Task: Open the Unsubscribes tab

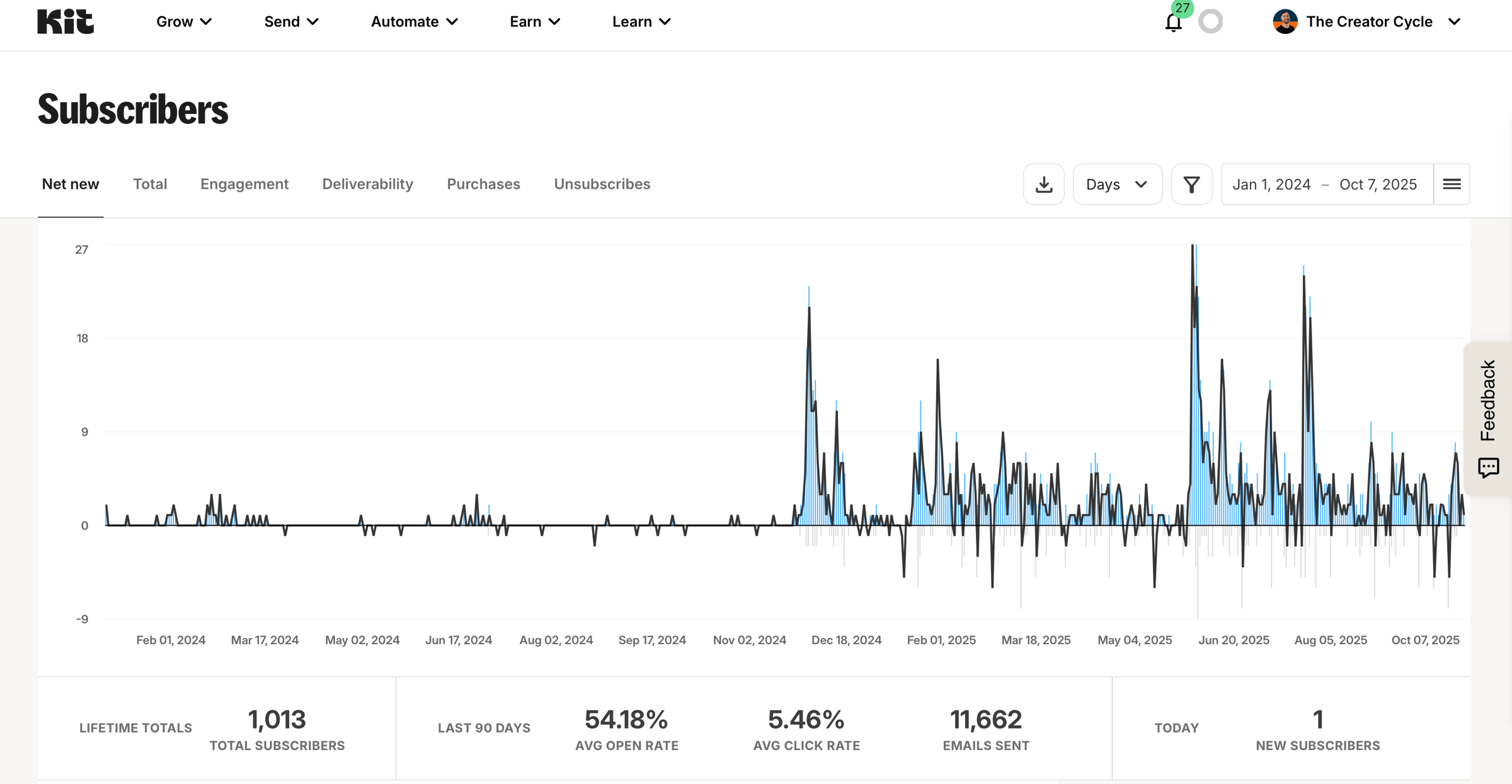Action: click(602, 184)
